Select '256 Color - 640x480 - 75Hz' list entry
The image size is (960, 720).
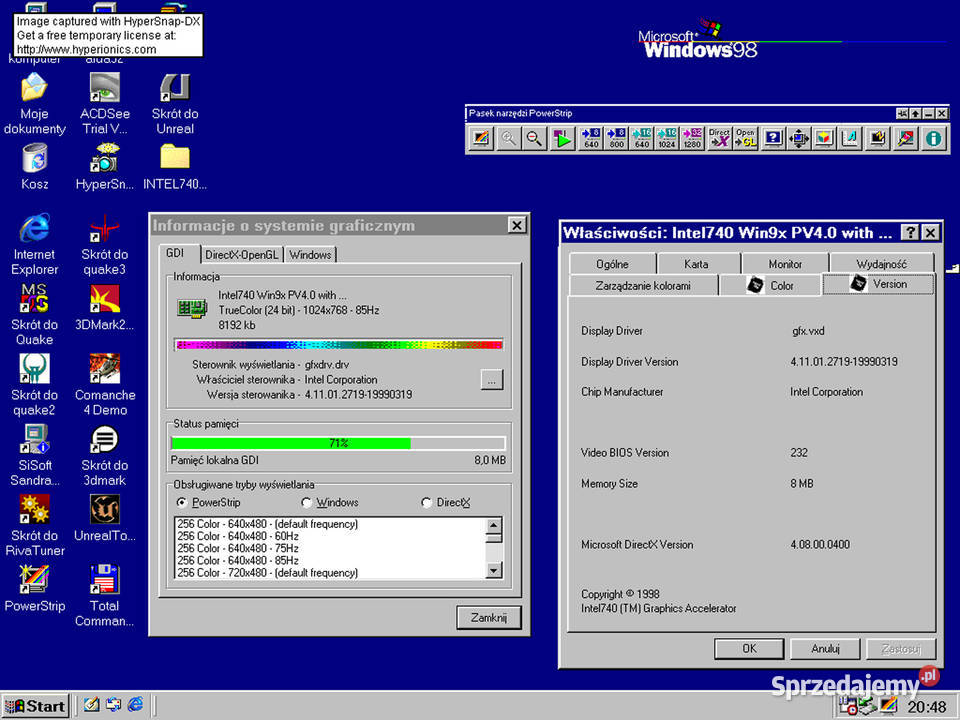pos(331,549)
